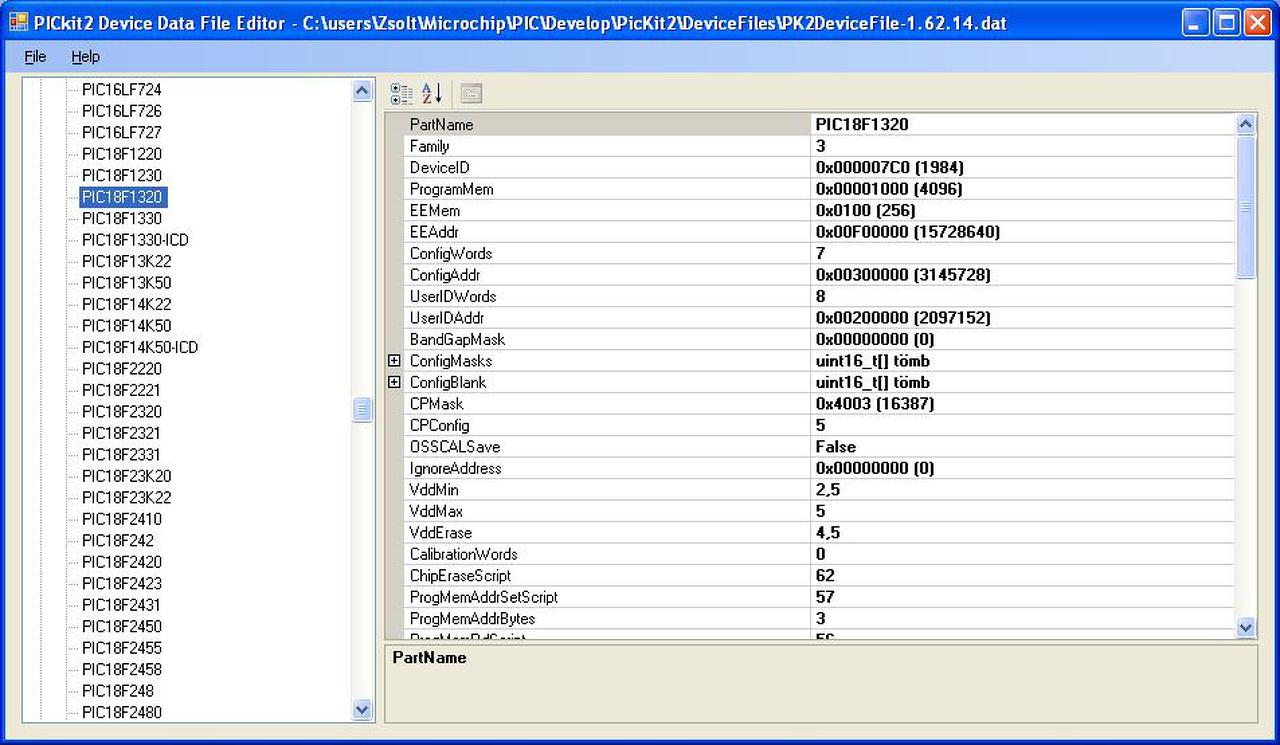Select PIC18F2220 in device tree
The width and height of the screenshot is (1280, 745).
121,369
